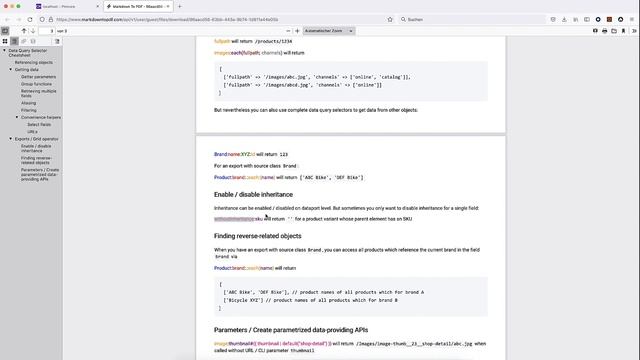Open the PDF tools overflow menu
Image resolution: width=640 pixels, height=360 pixels.
pyautogui.click(x=634, y=31)
